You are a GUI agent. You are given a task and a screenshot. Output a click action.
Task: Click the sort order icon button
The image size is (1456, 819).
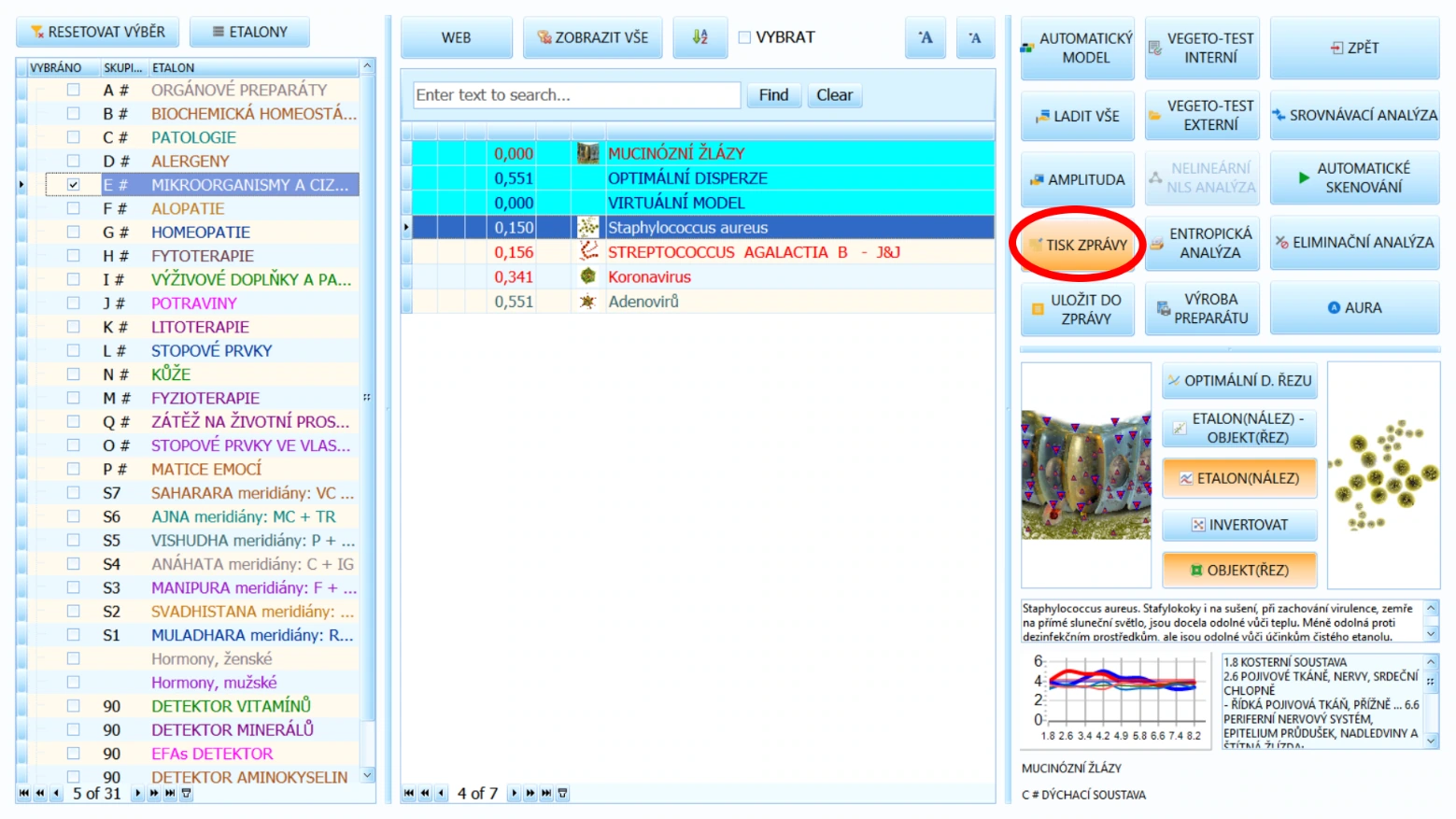[700, 37]
